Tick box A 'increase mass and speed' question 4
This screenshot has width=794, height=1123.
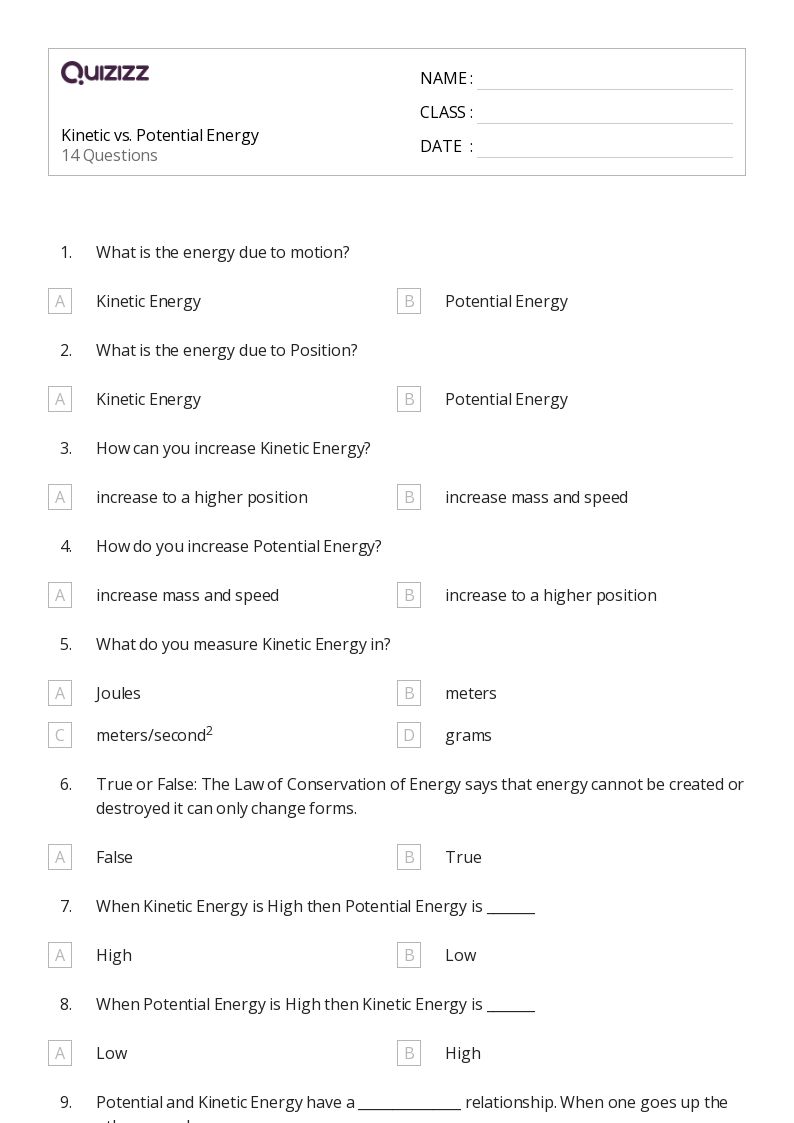(x=60, y=595)
